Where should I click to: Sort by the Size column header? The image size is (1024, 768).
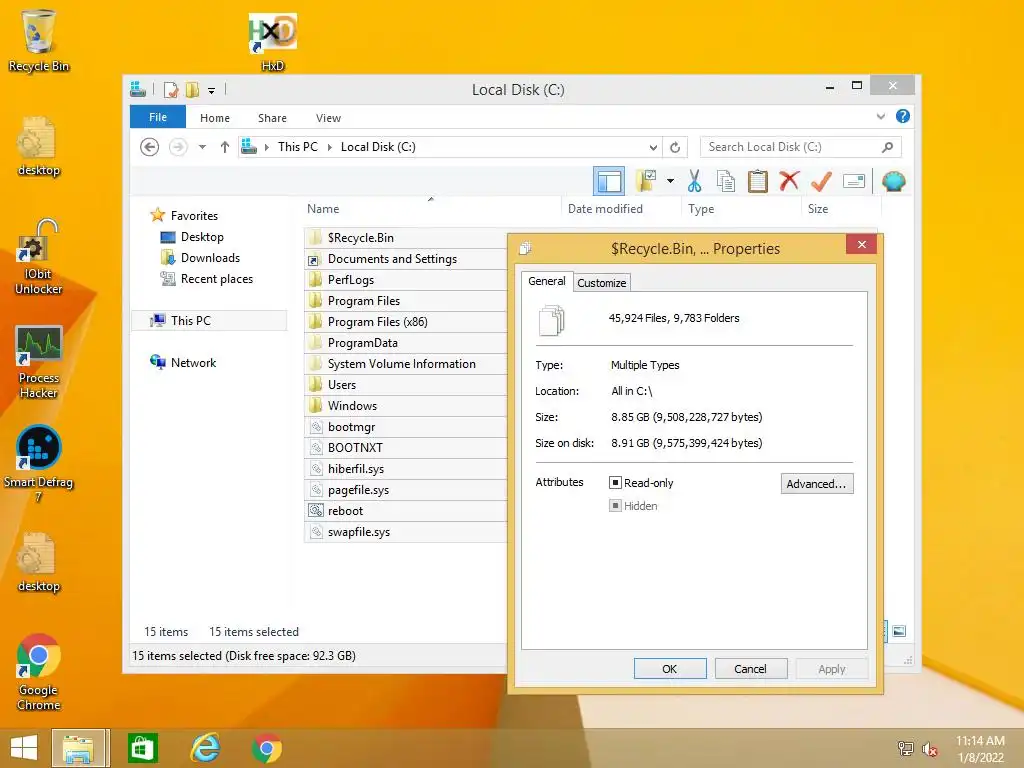tap(841, 209)
